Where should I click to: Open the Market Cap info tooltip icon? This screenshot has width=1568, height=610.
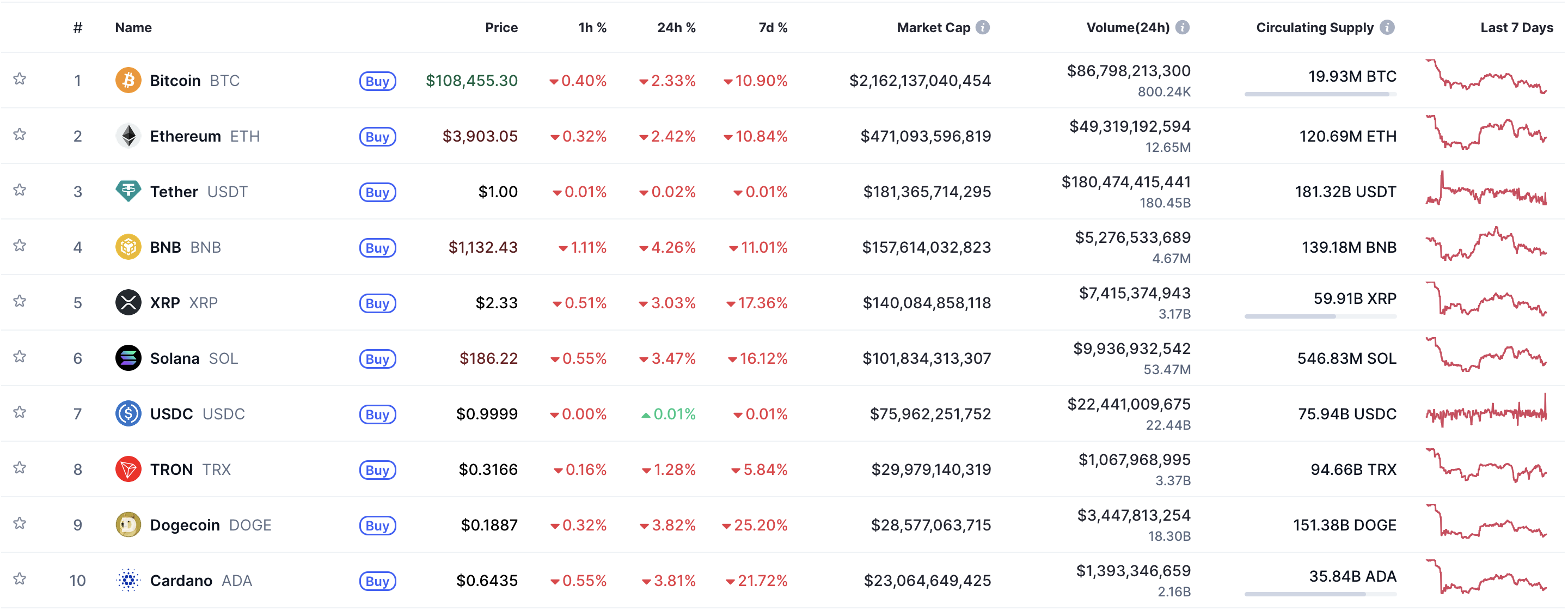tap(982, 27)
